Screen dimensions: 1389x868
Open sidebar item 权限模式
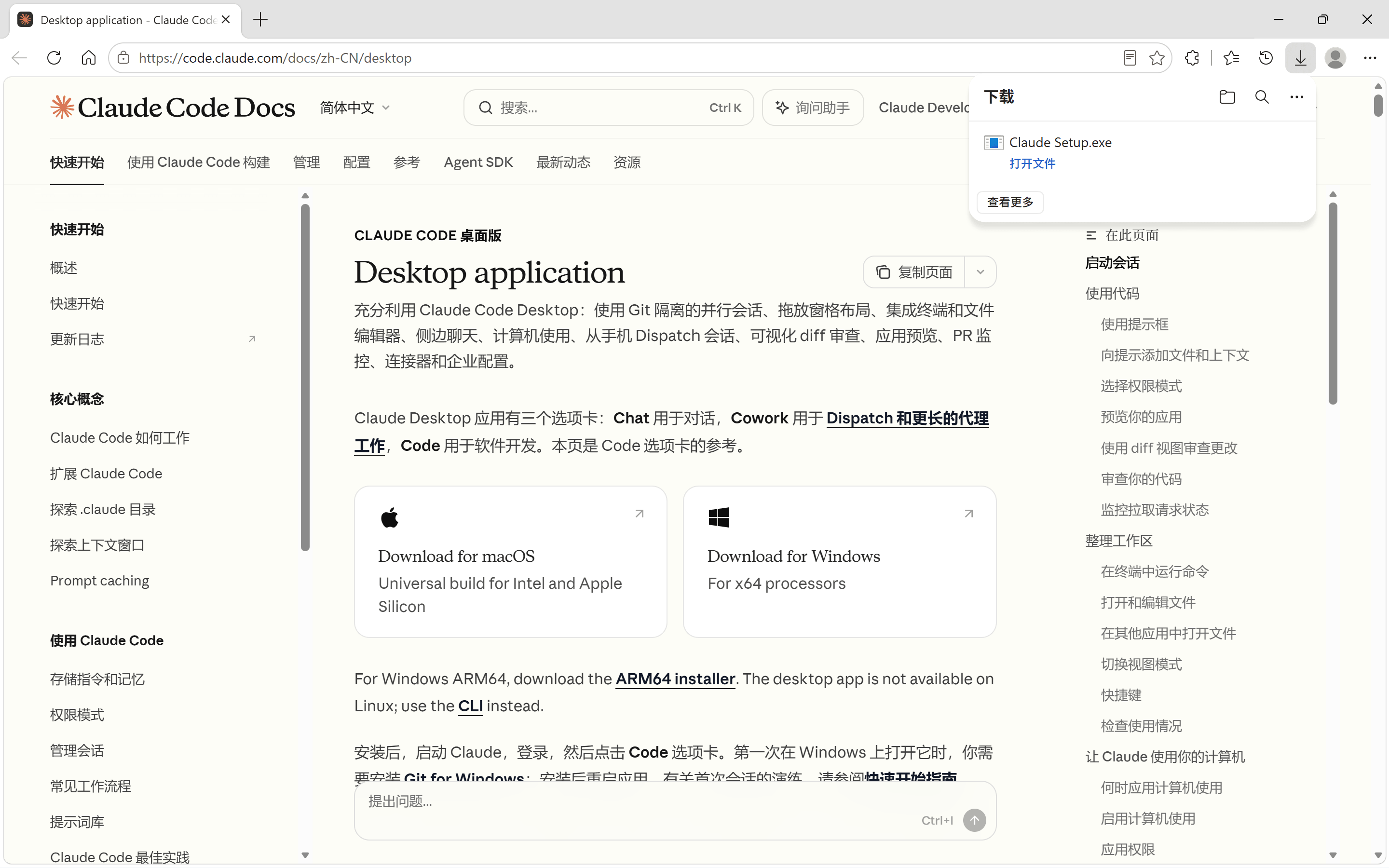[77, 715]
